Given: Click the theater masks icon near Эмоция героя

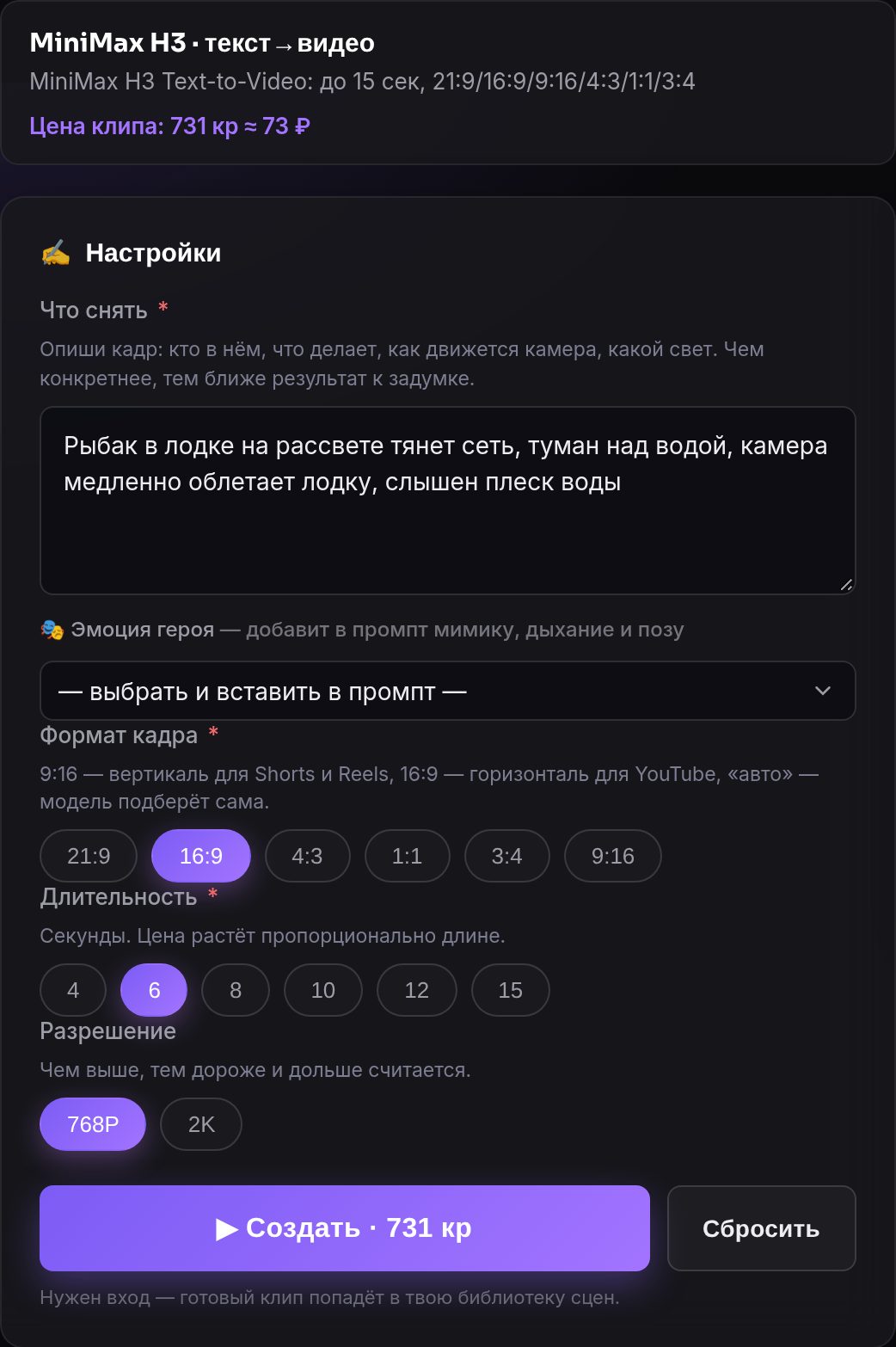Looking at the screenshot, I should tap(52, 630).
